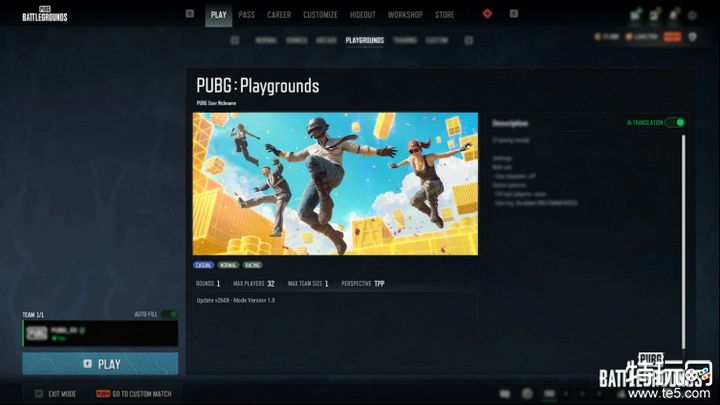The image size is (720, 405).
Task: Click the 'PUBG : Playgrounds' title
Action: 258,86
